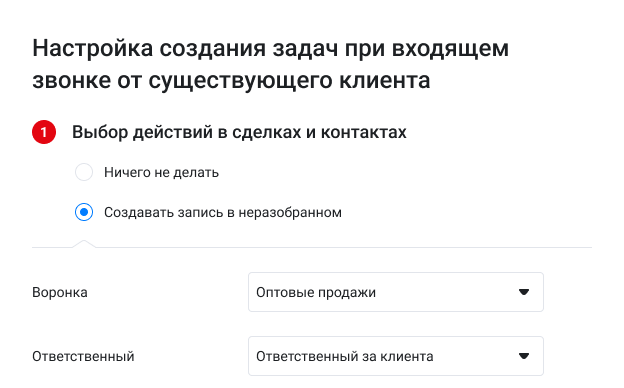
Task: Click the triangular pointer notch on divider
Action: pyautogui.click(x=84, y=244)
